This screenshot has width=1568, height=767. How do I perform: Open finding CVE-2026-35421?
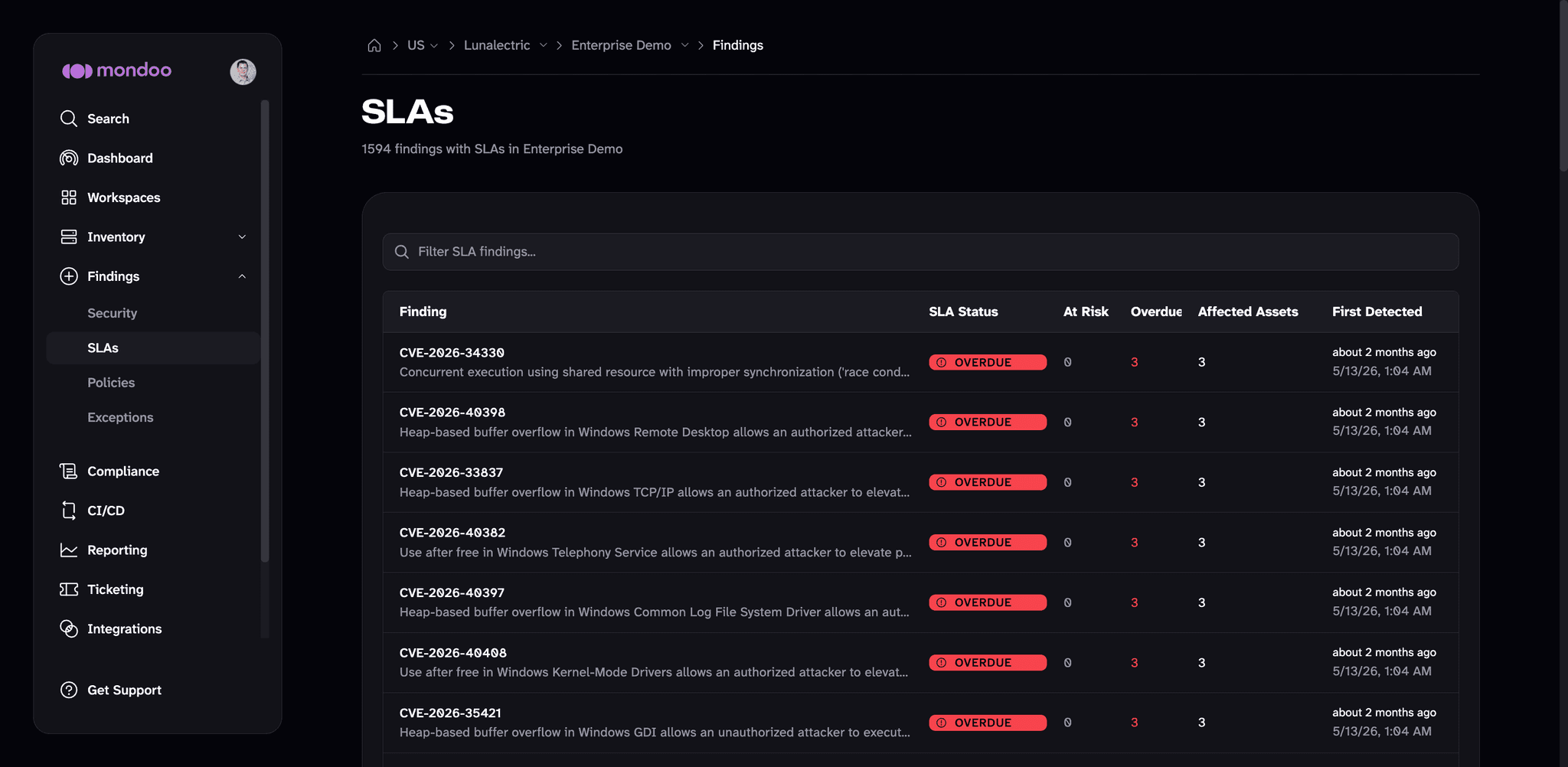[450, 713]
